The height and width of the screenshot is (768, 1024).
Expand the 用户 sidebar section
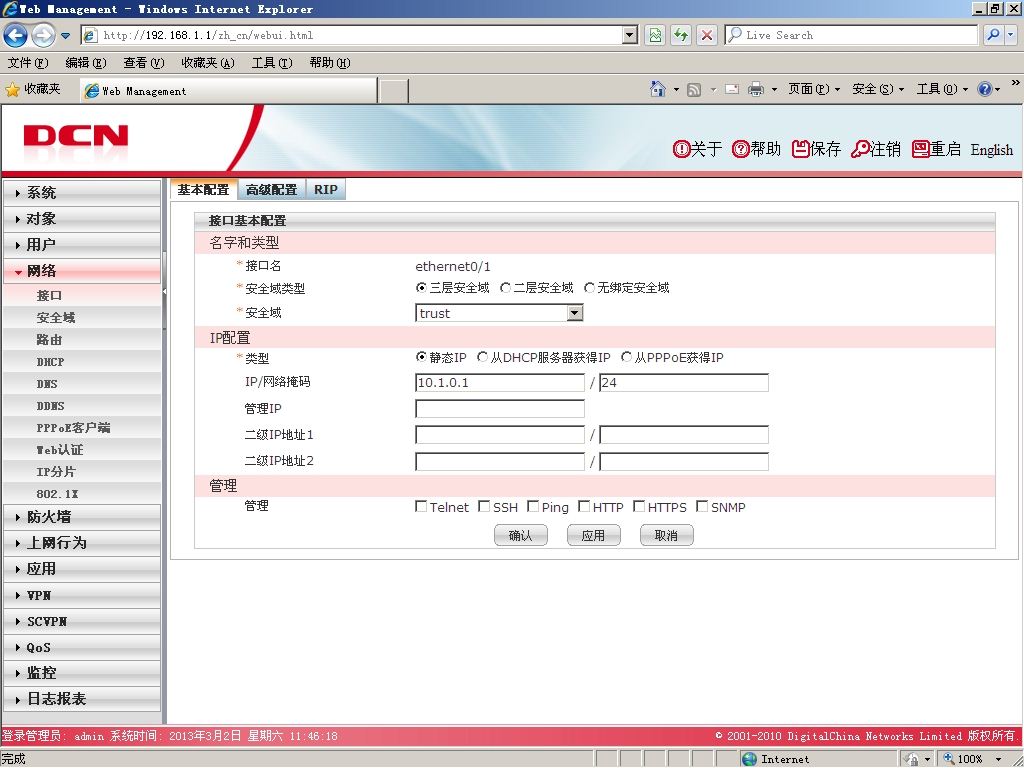coord(82,245)
